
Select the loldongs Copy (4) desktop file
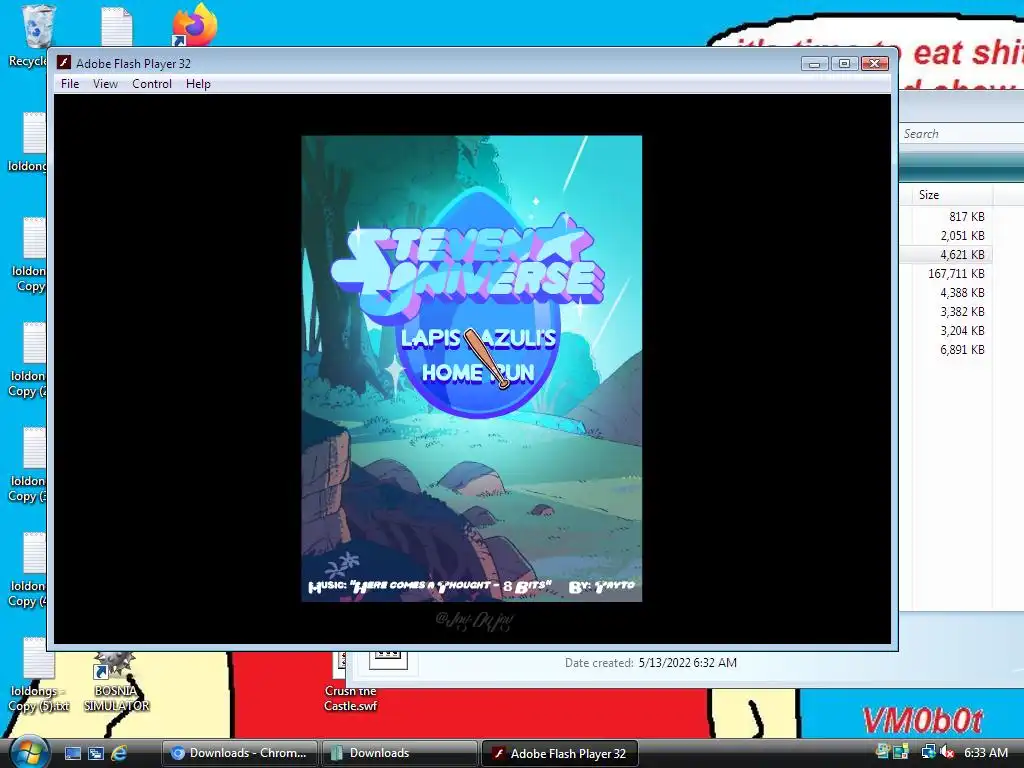click(x=27, y=570)
